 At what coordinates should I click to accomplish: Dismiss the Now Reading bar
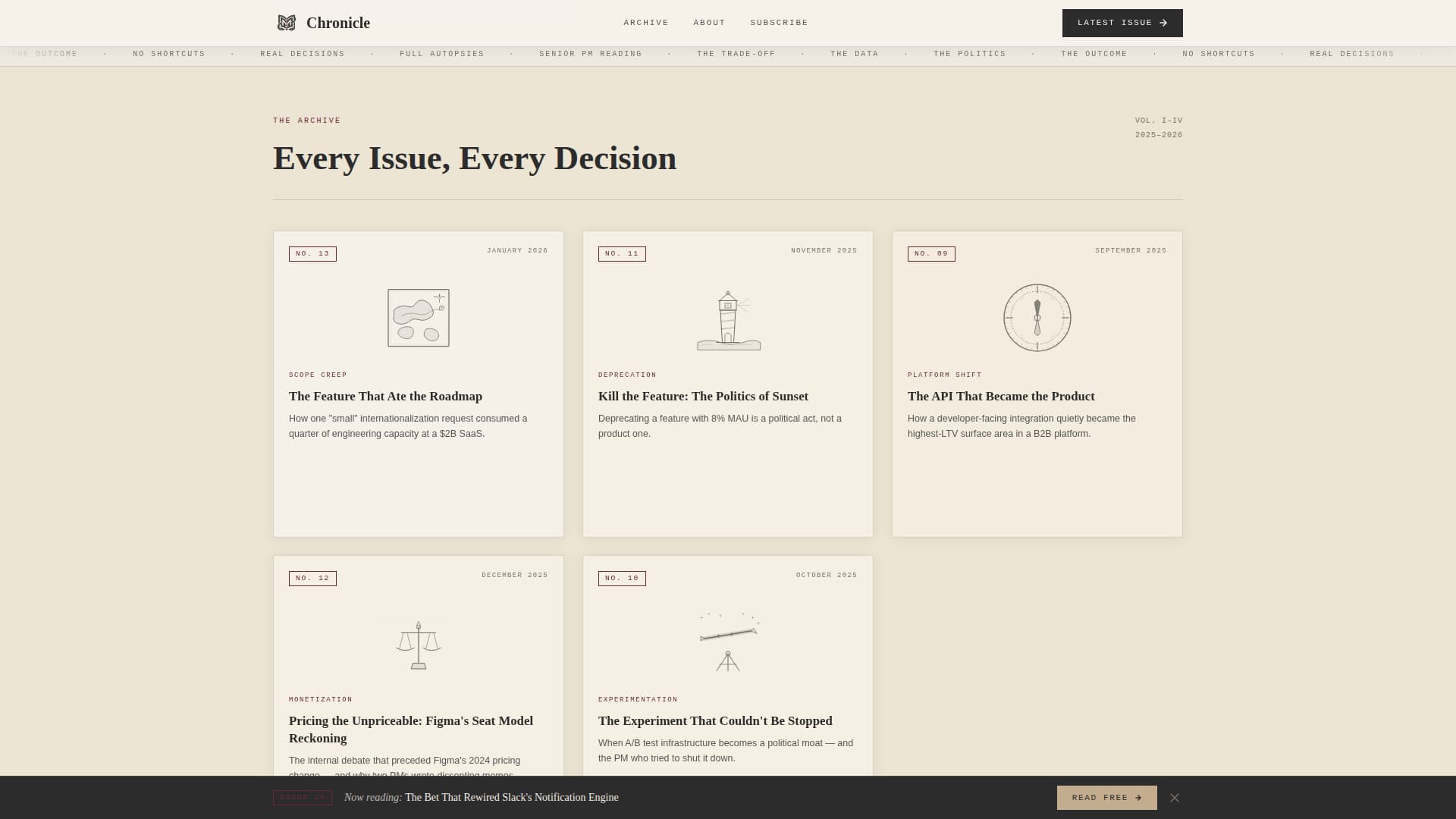[1175, 798]
